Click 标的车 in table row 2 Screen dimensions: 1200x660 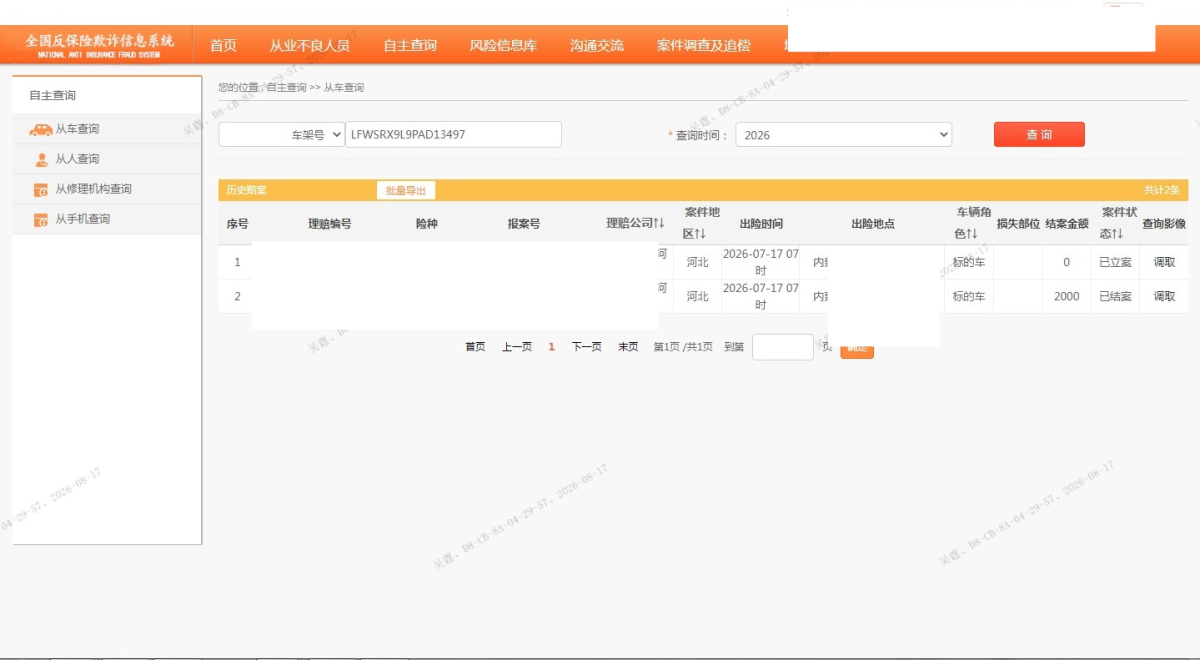(x=968, y=296)
